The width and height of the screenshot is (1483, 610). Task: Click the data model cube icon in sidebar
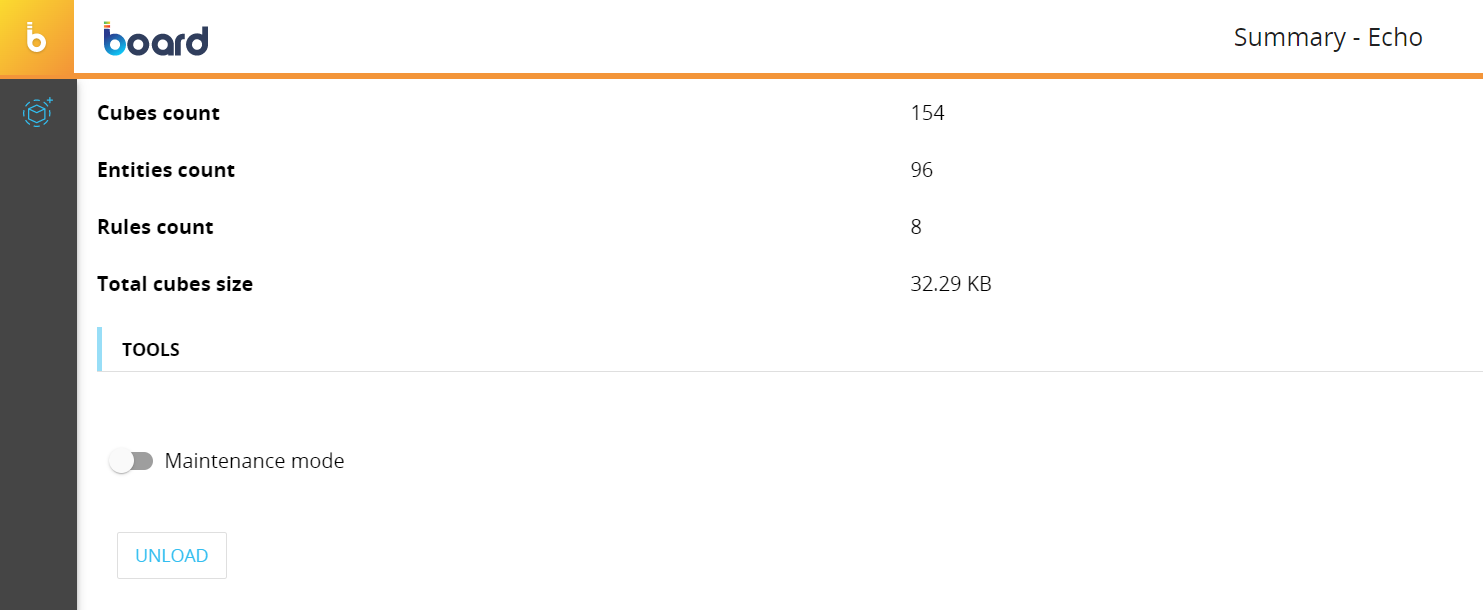38,113
